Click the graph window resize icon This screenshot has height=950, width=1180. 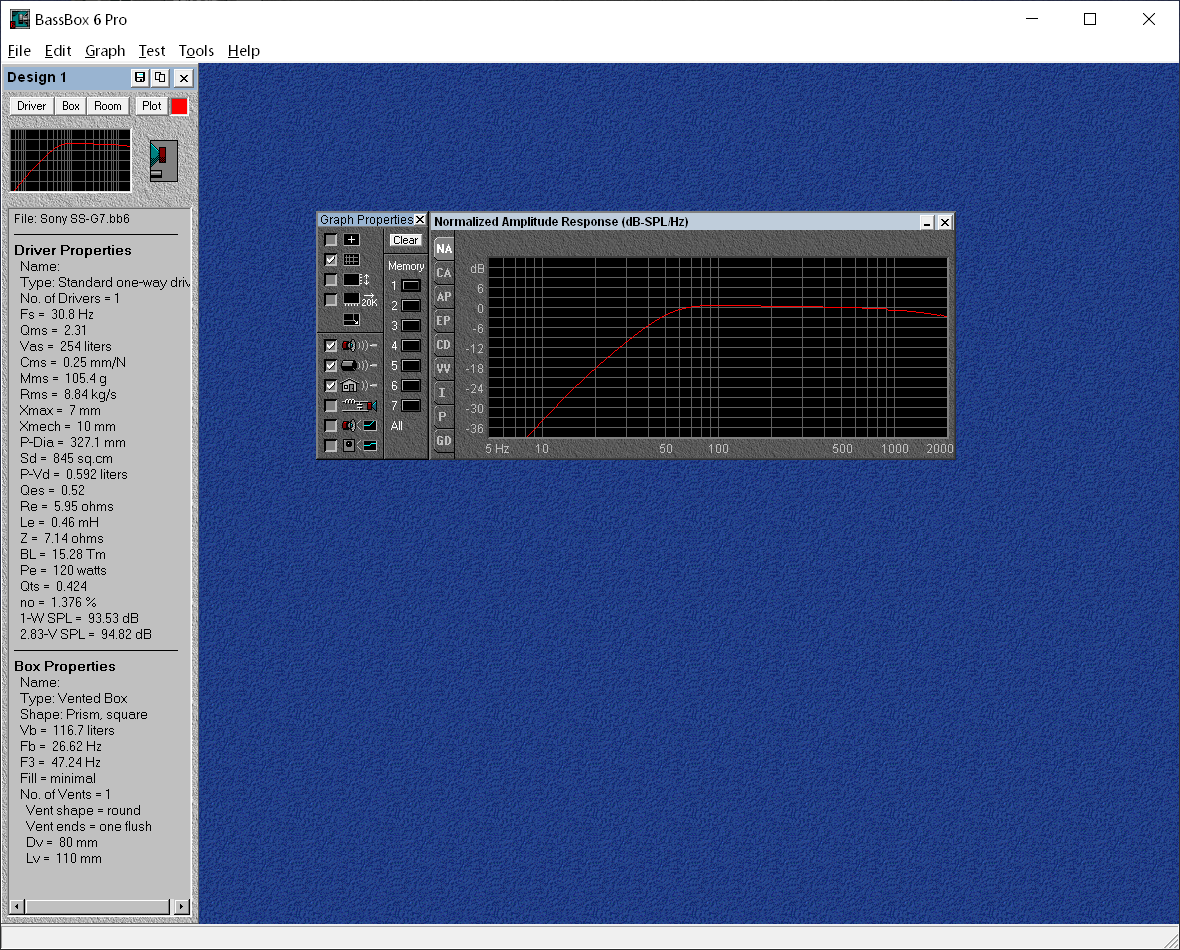coord(351,320)
